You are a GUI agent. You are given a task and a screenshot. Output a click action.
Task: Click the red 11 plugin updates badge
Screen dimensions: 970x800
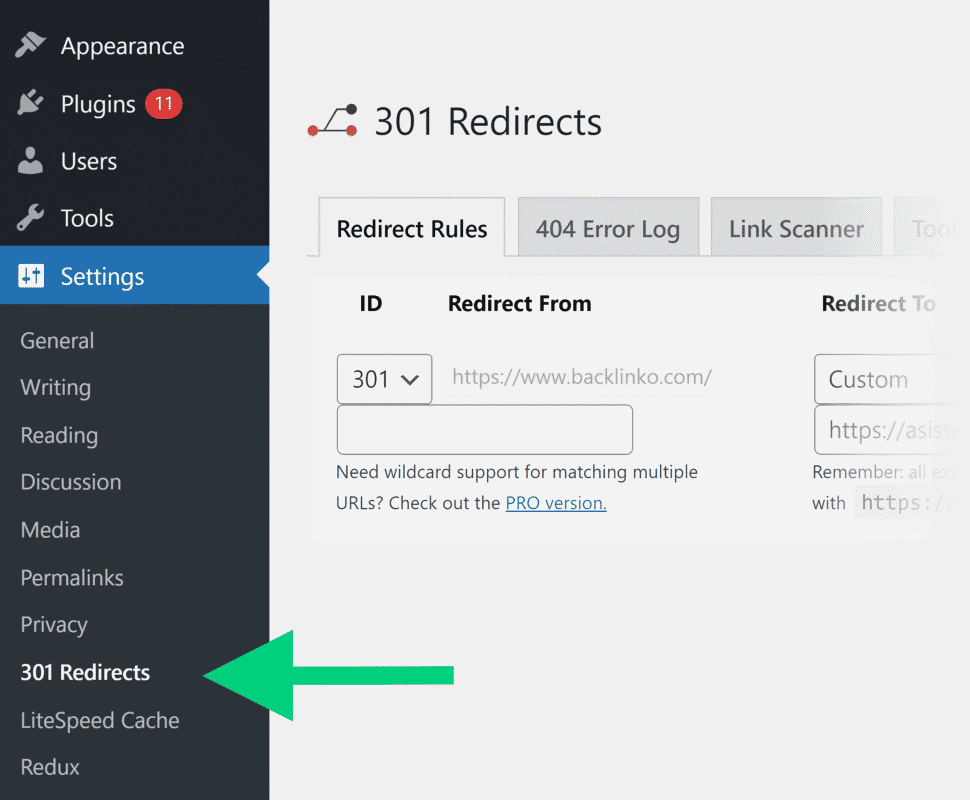tap(163, 103)
